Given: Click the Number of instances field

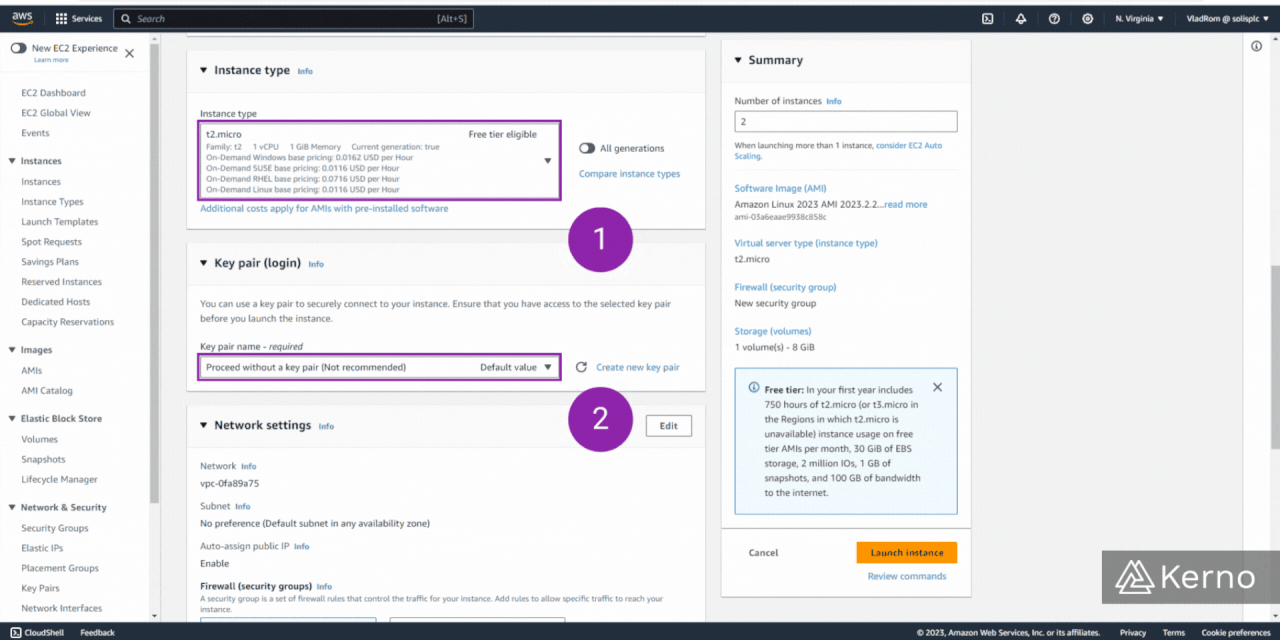Looking at the screenshot, I should point(845,121).
